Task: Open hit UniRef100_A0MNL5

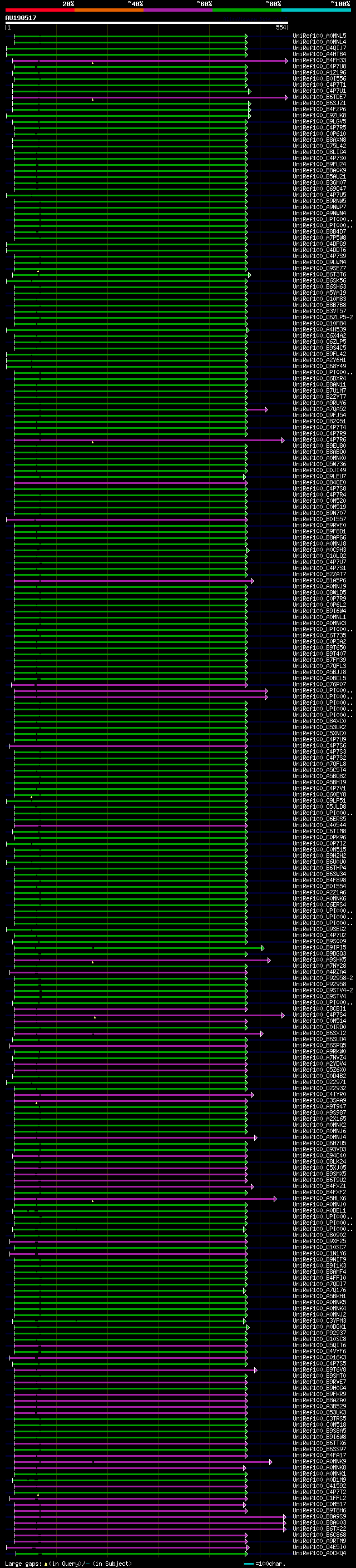Action: [319, 36]
